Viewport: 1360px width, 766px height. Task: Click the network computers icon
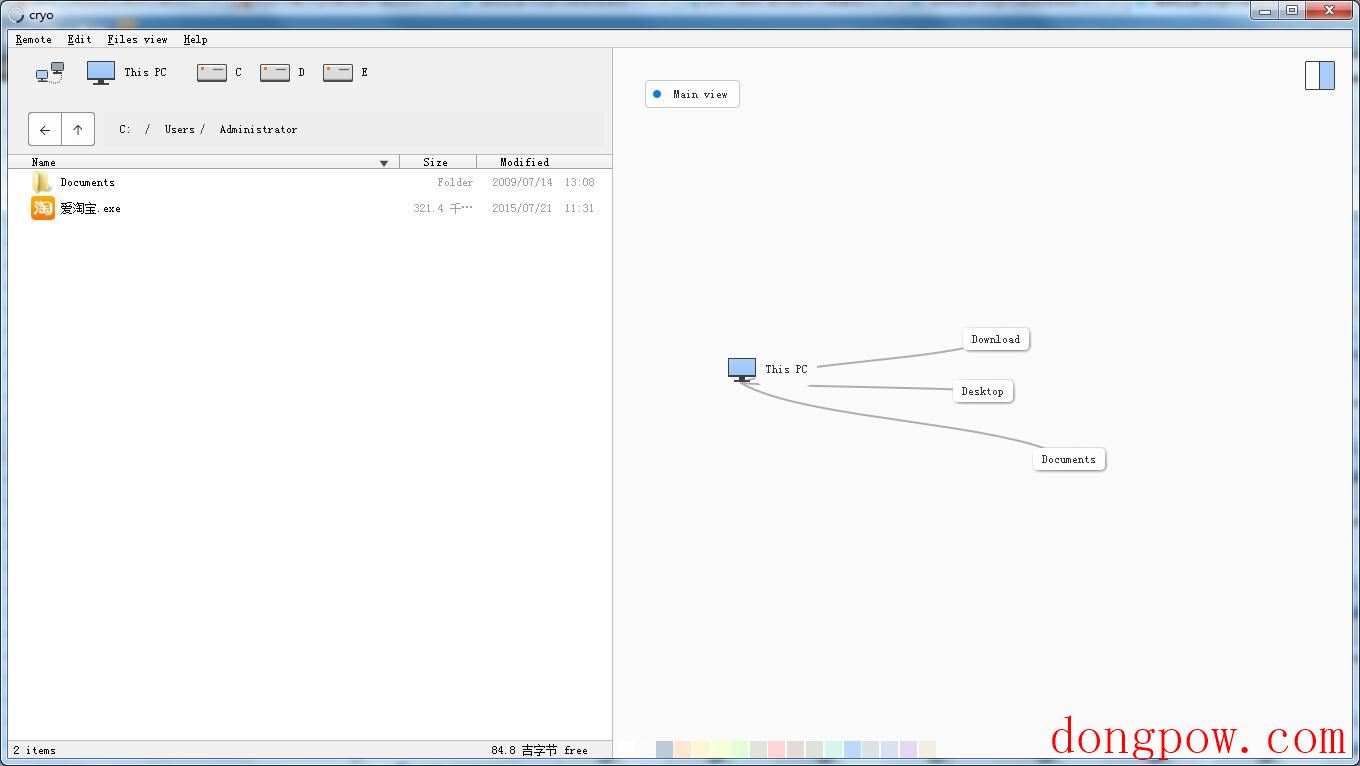[50, 72]
